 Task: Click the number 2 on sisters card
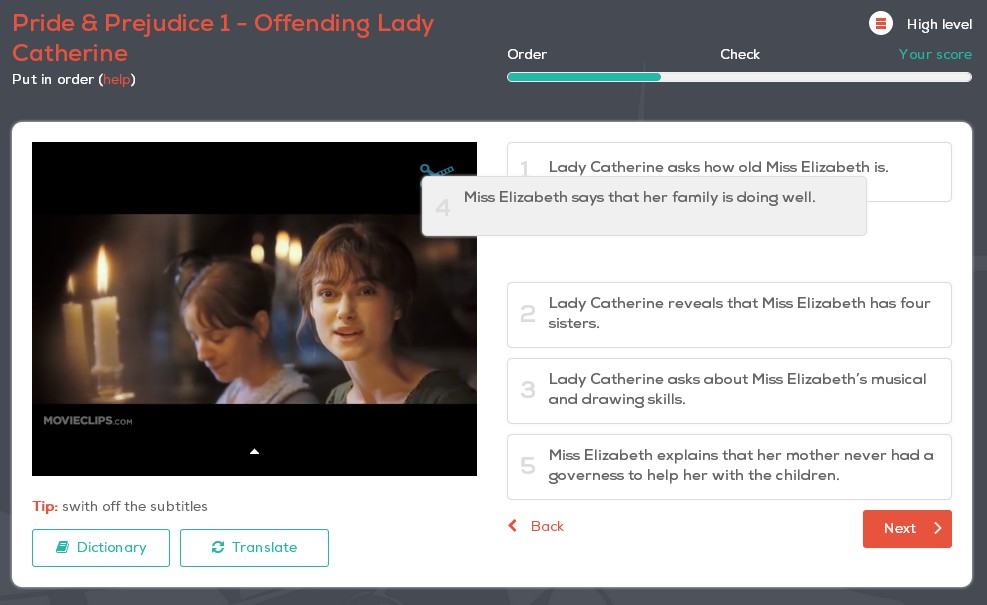click(x=527, y=314)
